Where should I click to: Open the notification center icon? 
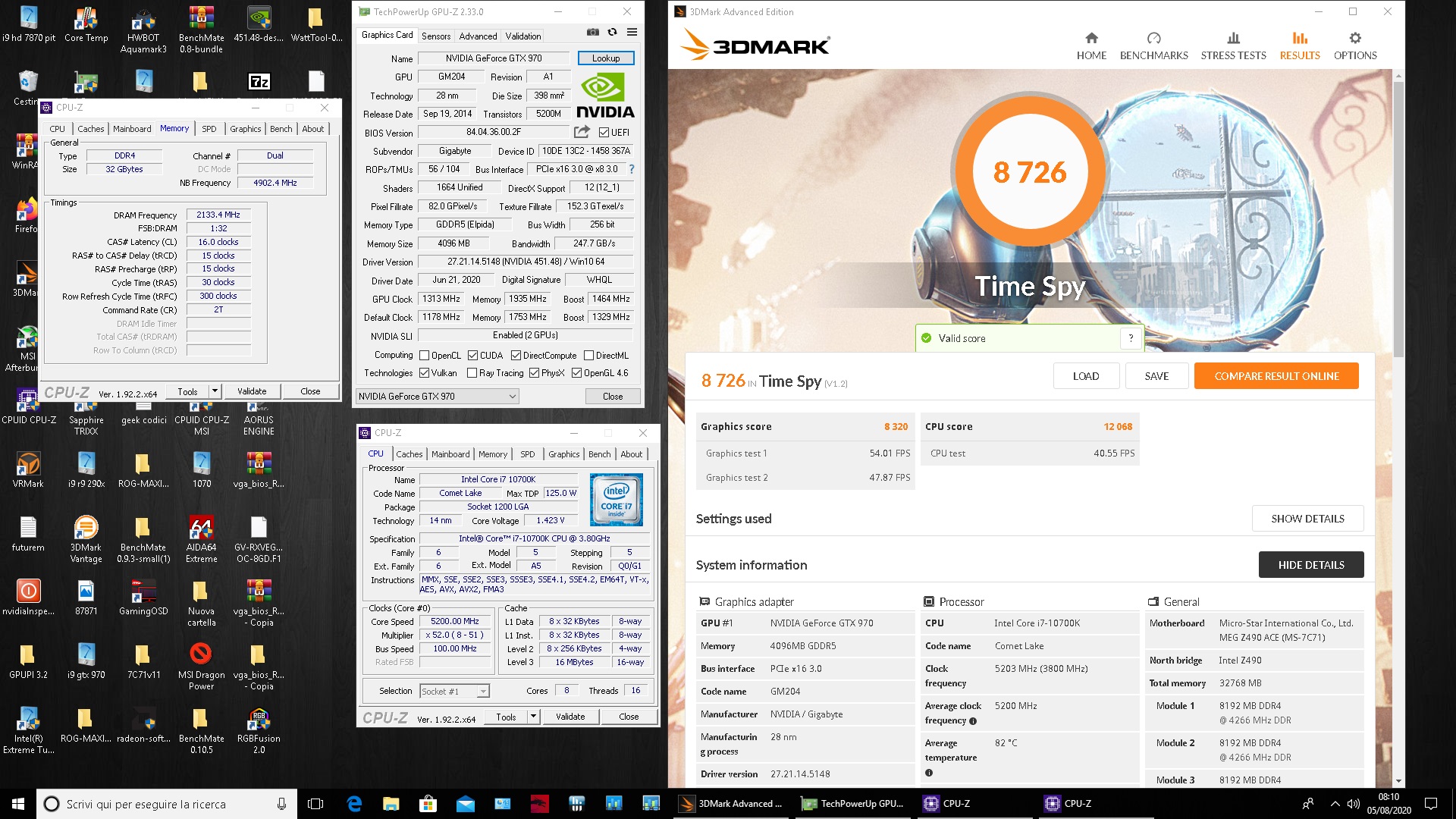[x=1431, y=803]
